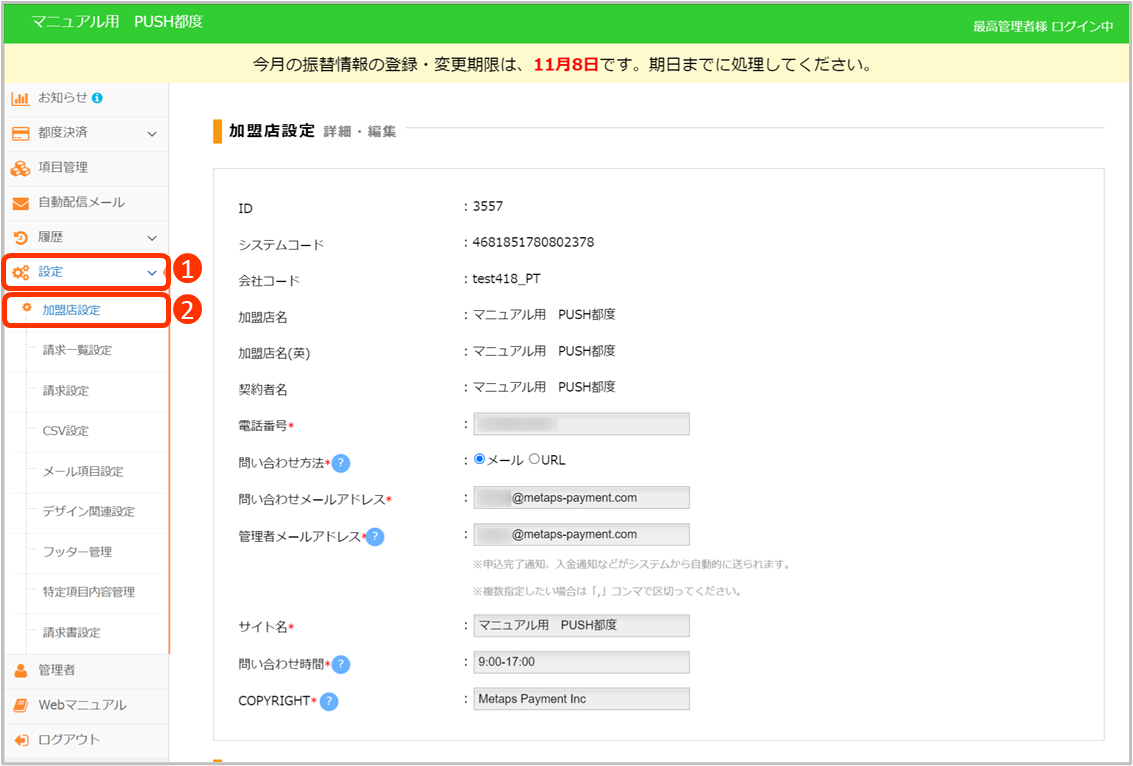Click the coins icon for 項目管理
The height and width of the screenshot is (766, 1133).
[20, 168]
